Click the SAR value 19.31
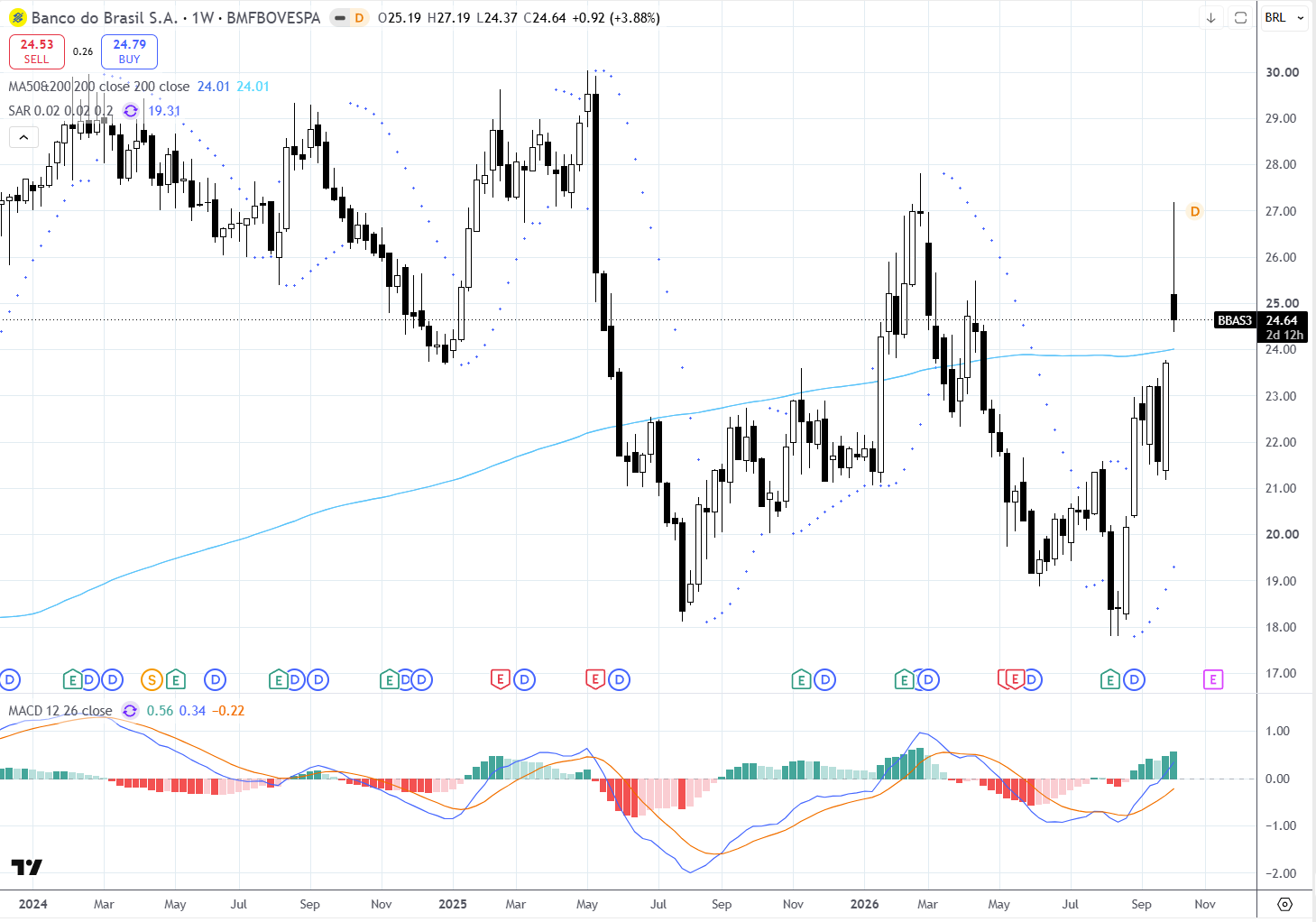The height and width of the screenshot is (922, 1316). [x=164, y=111]
